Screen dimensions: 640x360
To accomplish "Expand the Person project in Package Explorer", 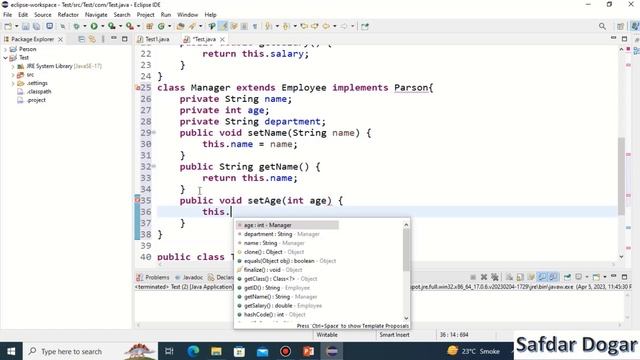I will (x=5, y=49).
